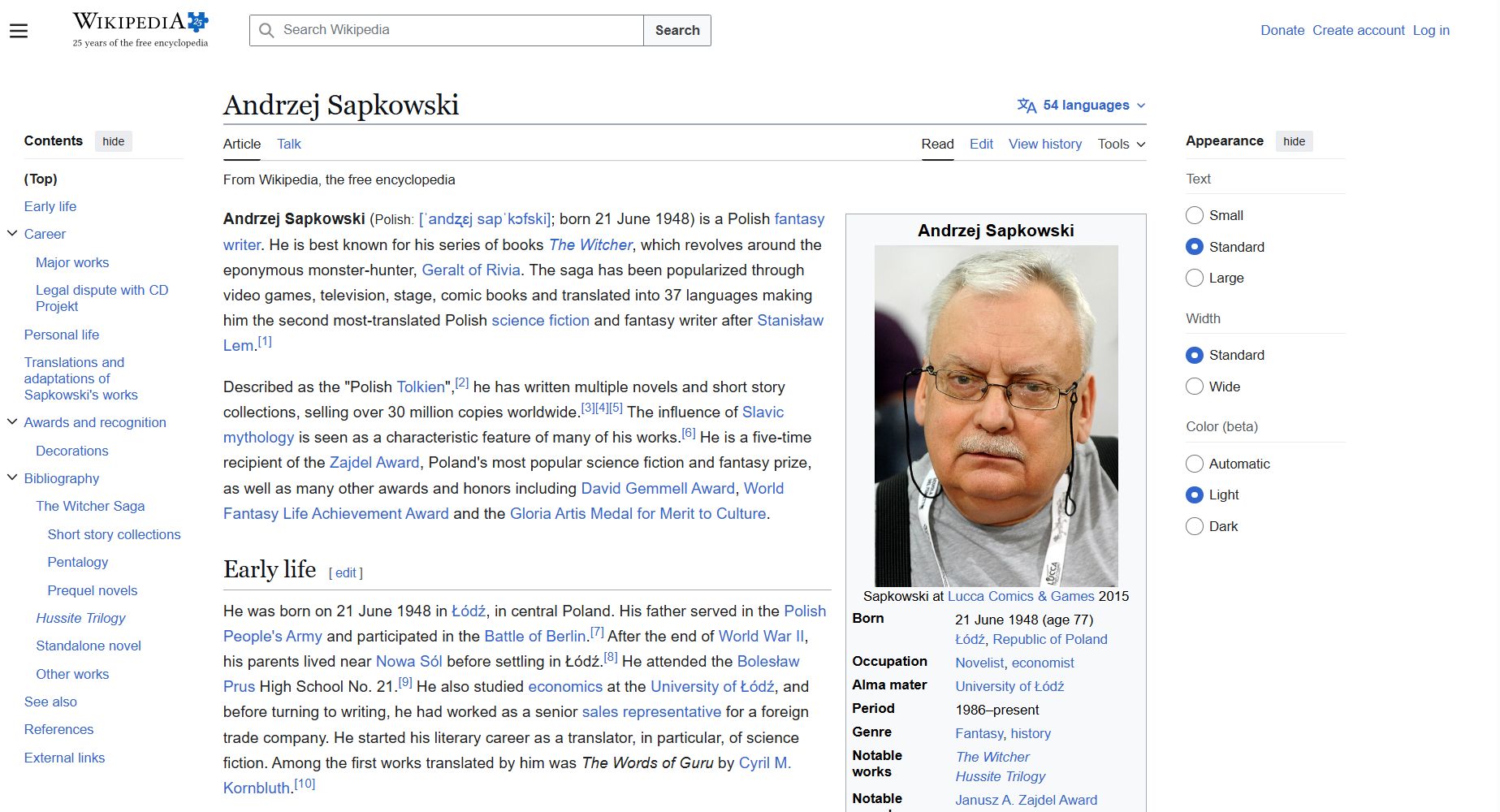Open the main menu hamburger icon
1500x812 pixels.
[19, 31]
